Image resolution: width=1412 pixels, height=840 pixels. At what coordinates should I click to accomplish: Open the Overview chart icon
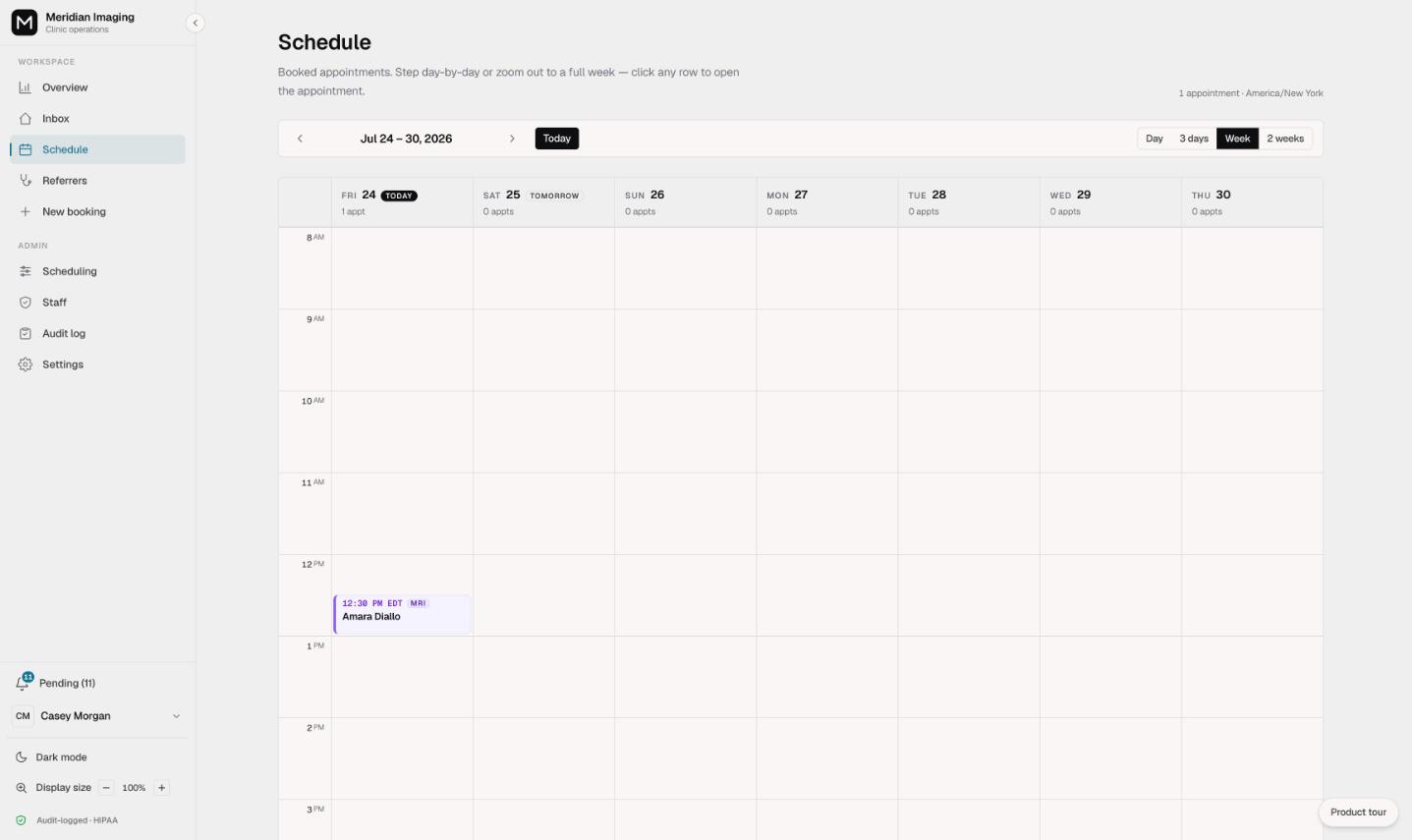tap(26, 87)
